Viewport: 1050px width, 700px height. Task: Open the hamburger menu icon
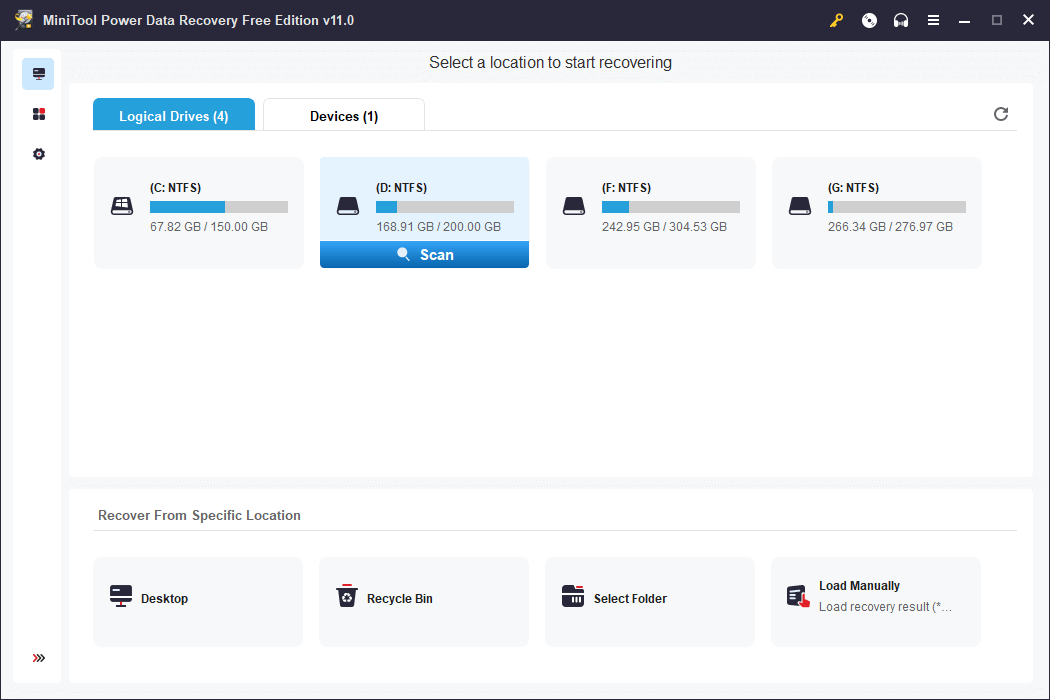pyautogui.click(x=933, y=20)
